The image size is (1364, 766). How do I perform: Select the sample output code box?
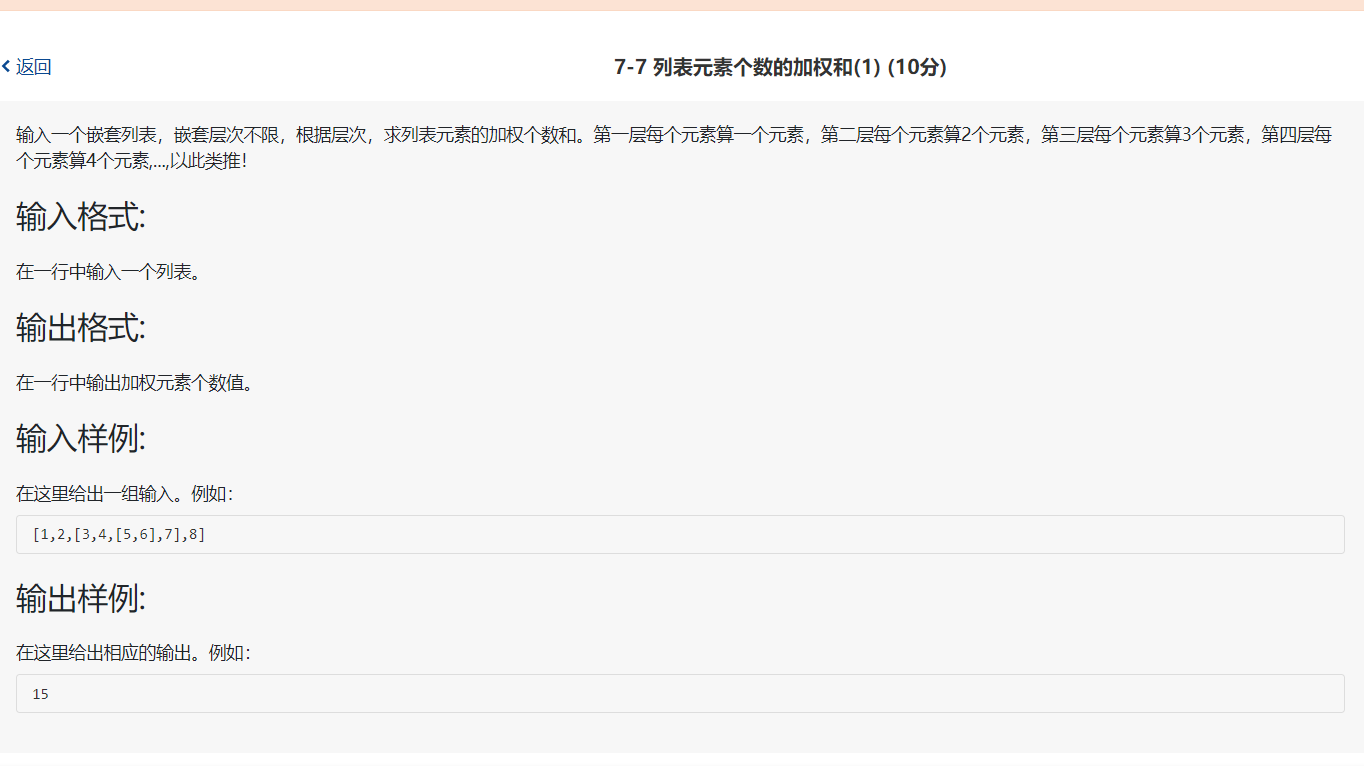[x=680, y=693]
